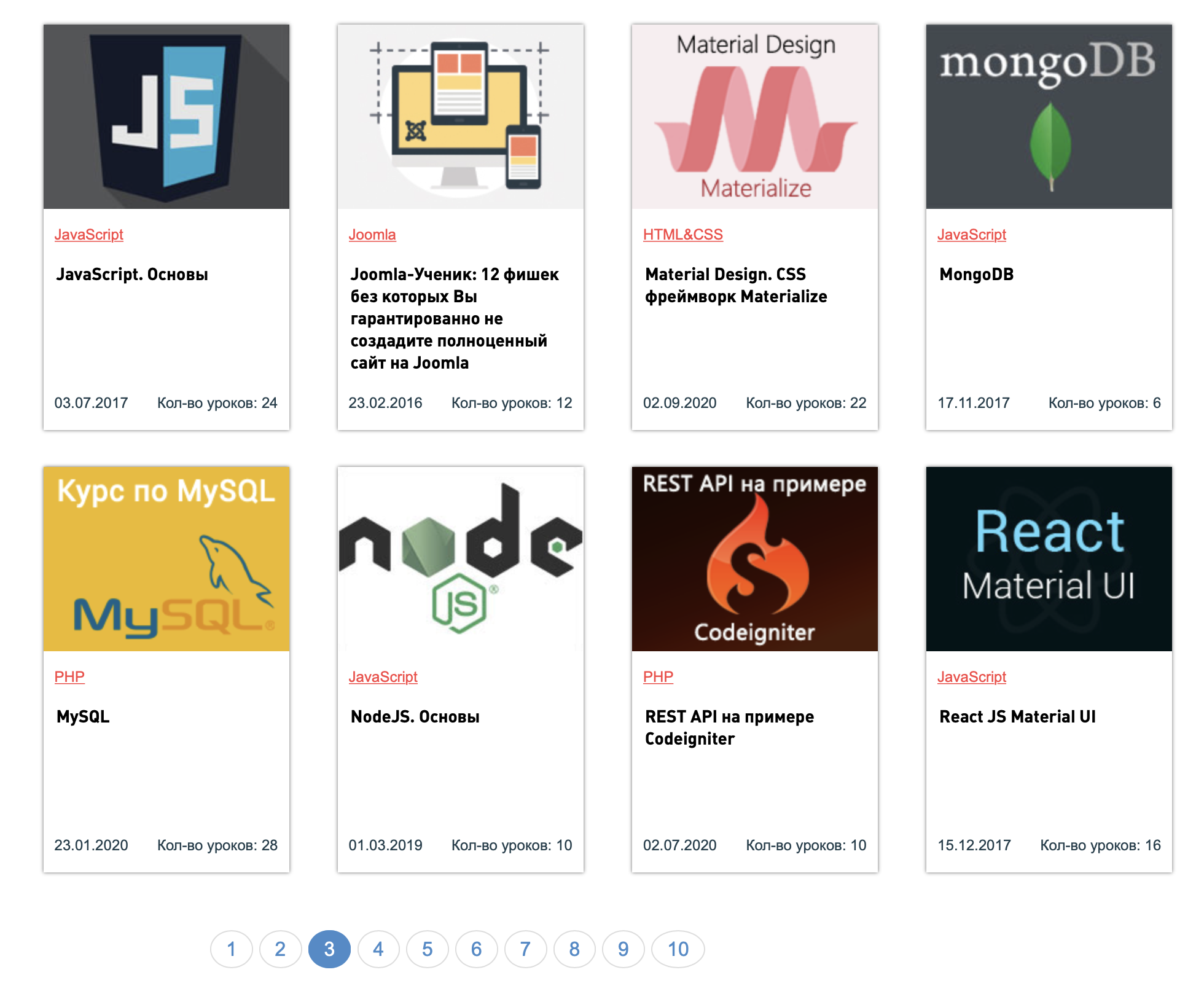Screen dimensions: 1204x983
Task: Open the 'React JS Material UI' course title
Action: tap(1018, 717)
